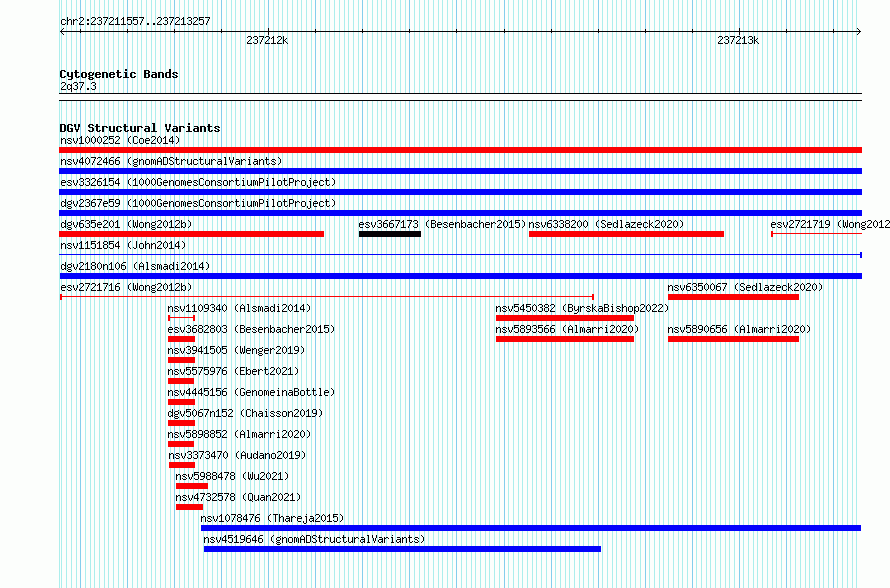Open the dgv2180n106 (Alsmadi2014) label
This screenshot has height=588, width=890.
[135, 266]
